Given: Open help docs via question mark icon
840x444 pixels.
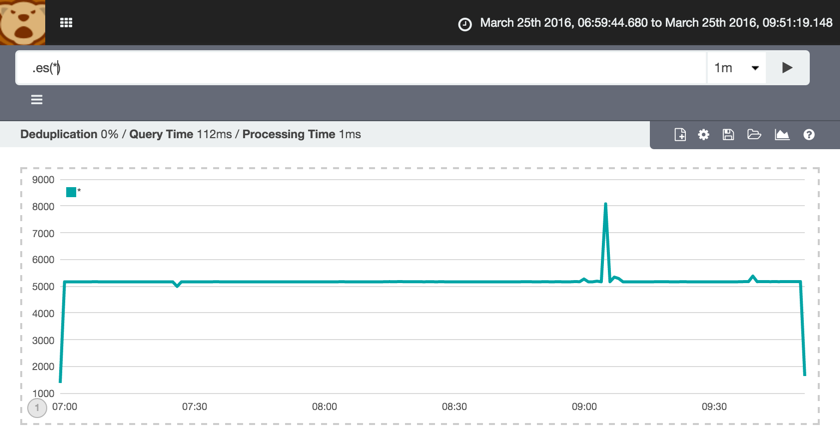Looking at the screenshot, I should tap(809, 135).
